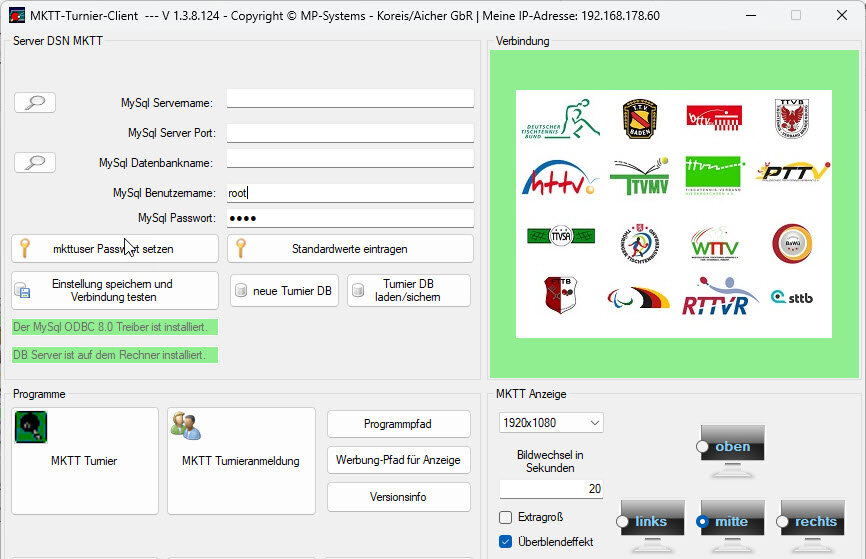866x559 pixels.
Task: Click the Programmpfad button
Action: click(398, 424)
